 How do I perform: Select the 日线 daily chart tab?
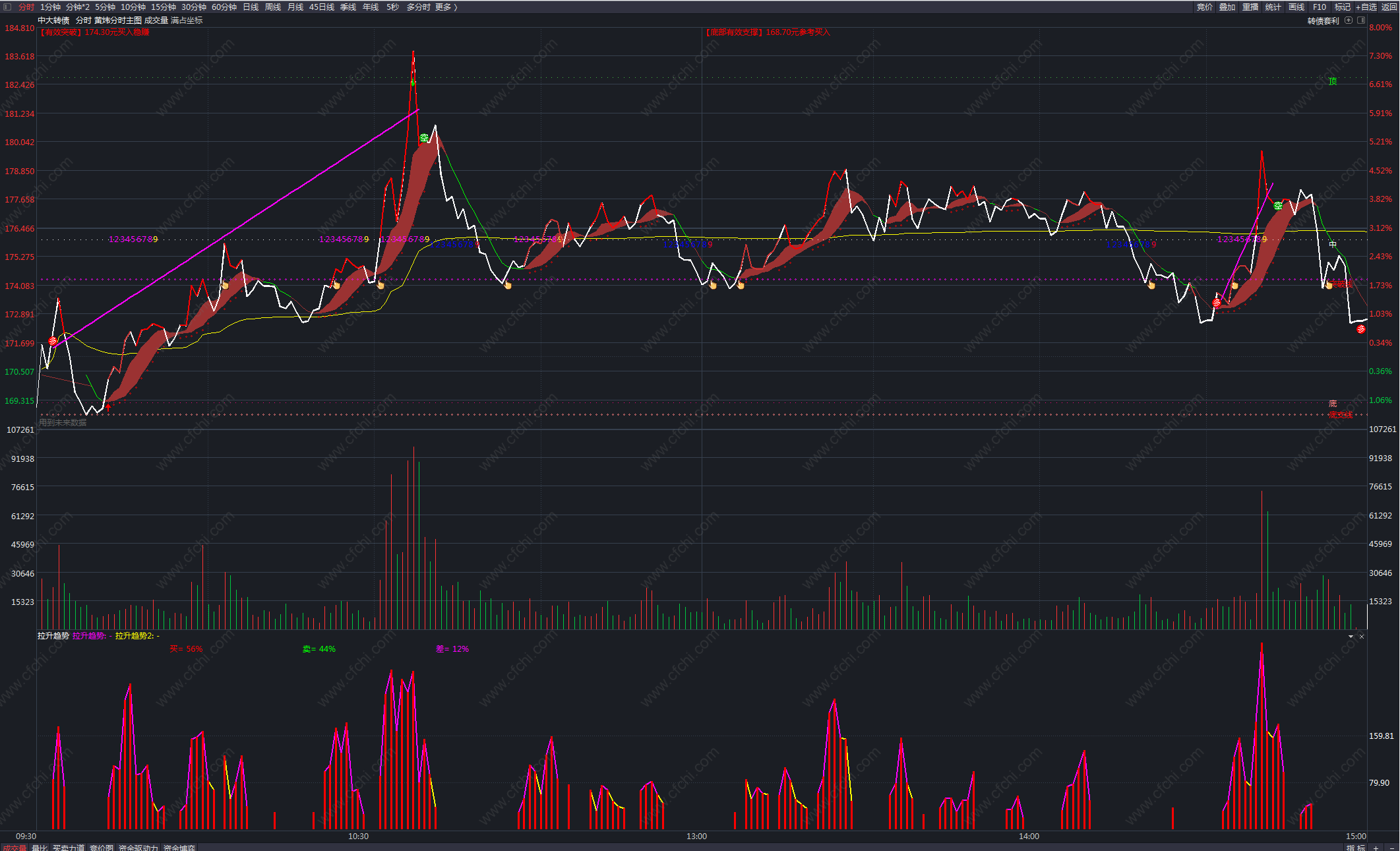click(251, 7)
